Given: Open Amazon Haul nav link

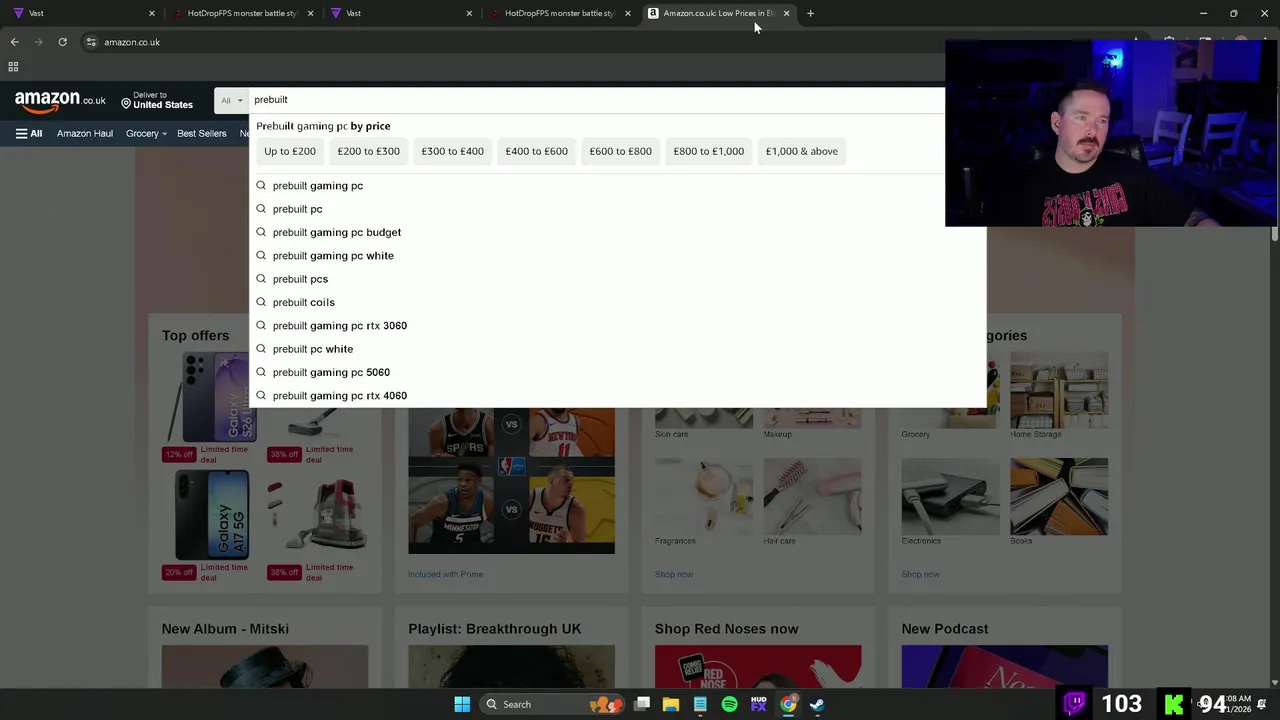Looking at the screenshot, I should click(85, 133).
